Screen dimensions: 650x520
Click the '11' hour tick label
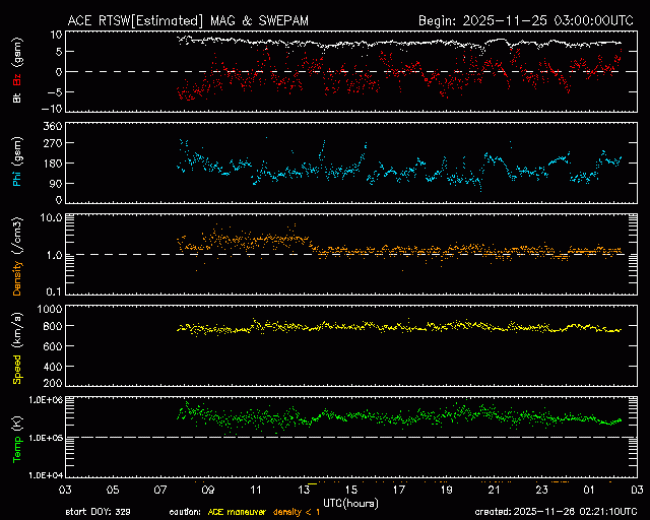coord(256,490)
